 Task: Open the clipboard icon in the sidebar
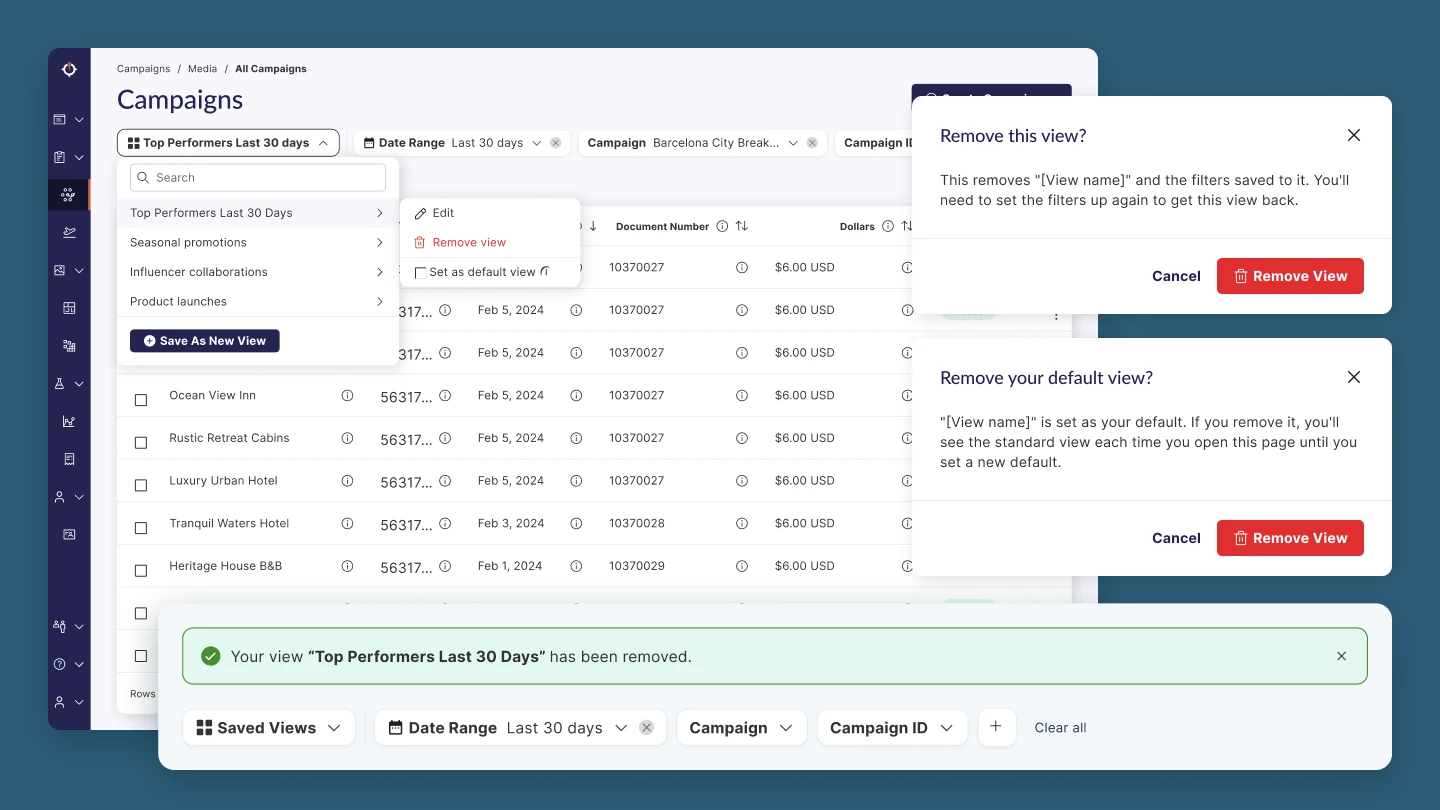[60, 157]
